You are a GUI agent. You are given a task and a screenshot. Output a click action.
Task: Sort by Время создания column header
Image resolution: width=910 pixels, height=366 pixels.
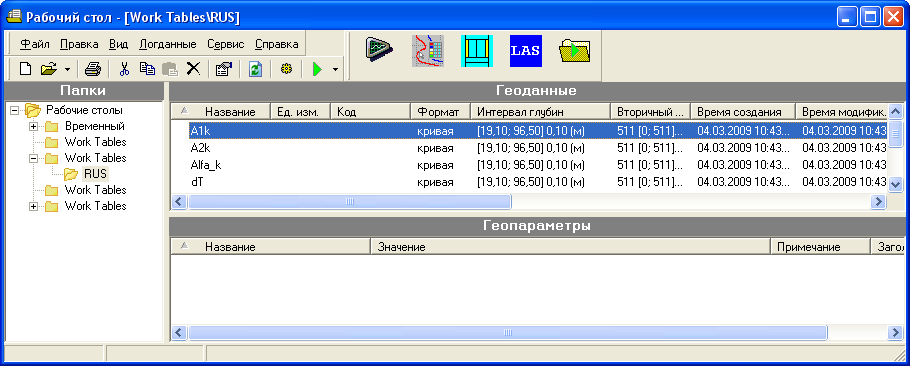point(743,112)
